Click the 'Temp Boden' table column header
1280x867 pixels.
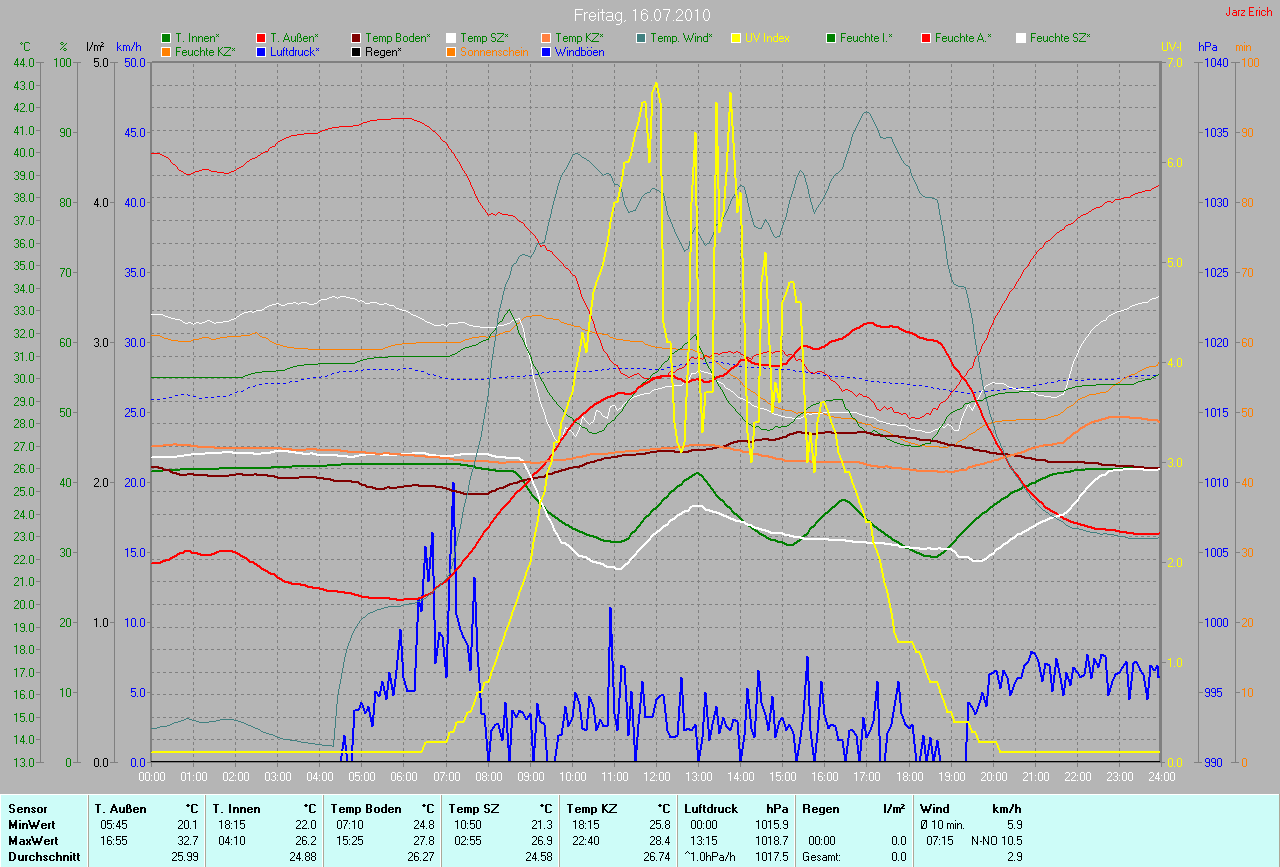[x=366, y=809]
